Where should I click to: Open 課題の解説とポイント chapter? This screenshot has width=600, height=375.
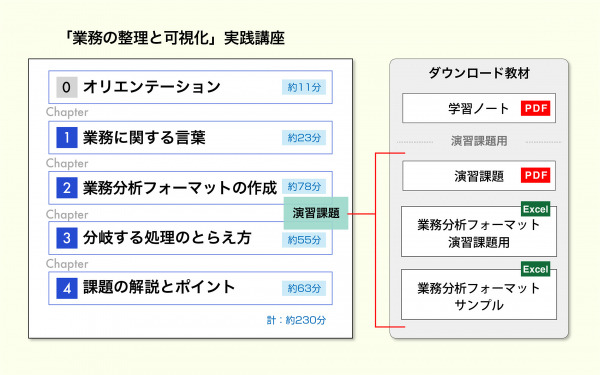[190, 288]
